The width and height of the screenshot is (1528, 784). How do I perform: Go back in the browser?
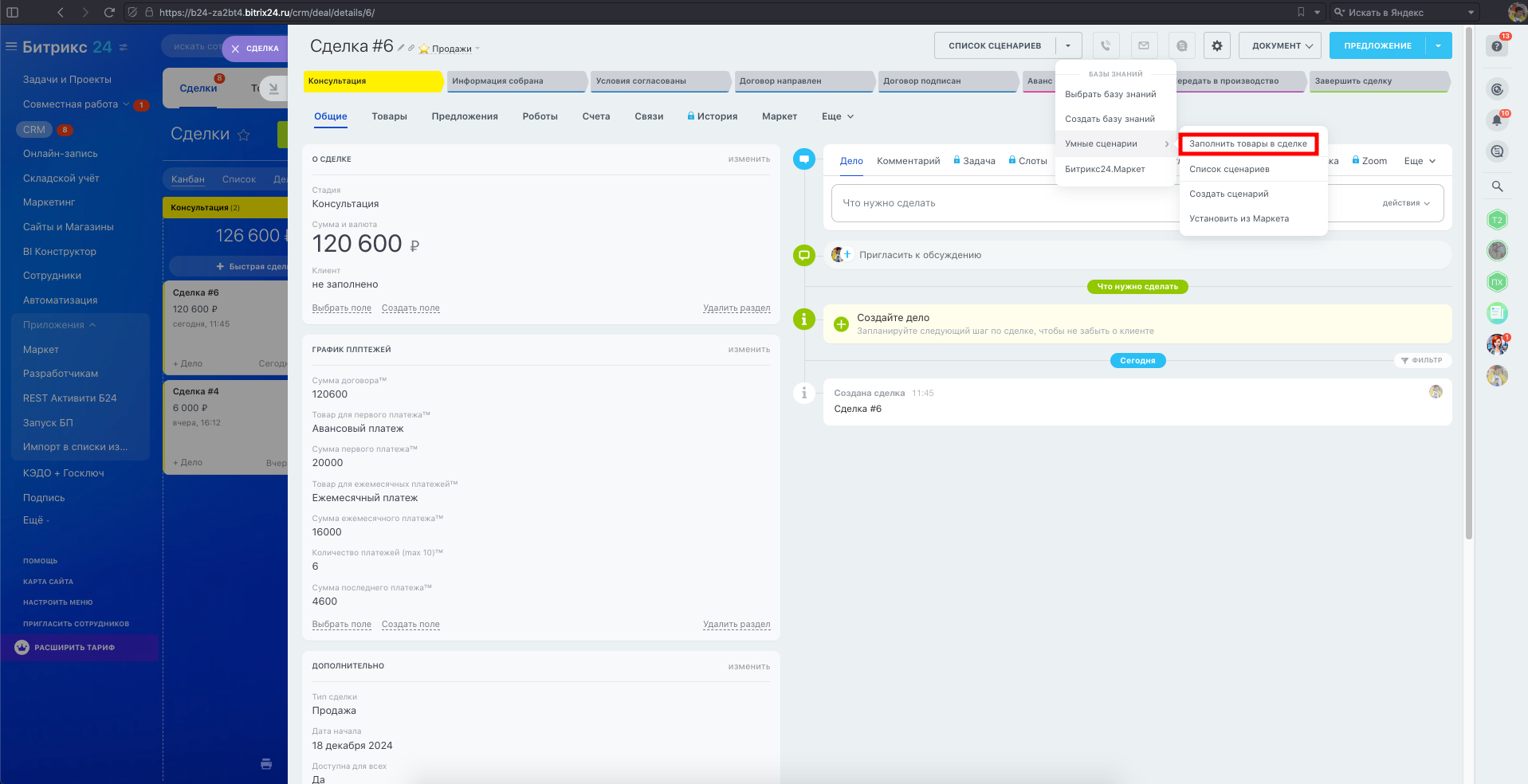pyautogui.click(x=61, y=13)
